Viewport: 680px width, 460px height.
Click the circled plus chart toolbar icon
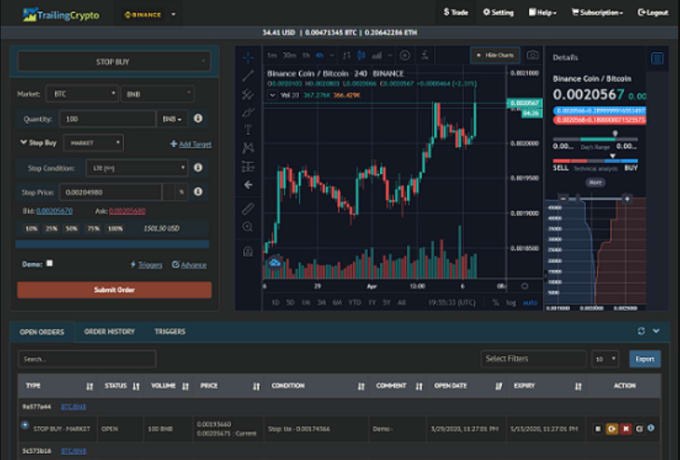(405, 55)
